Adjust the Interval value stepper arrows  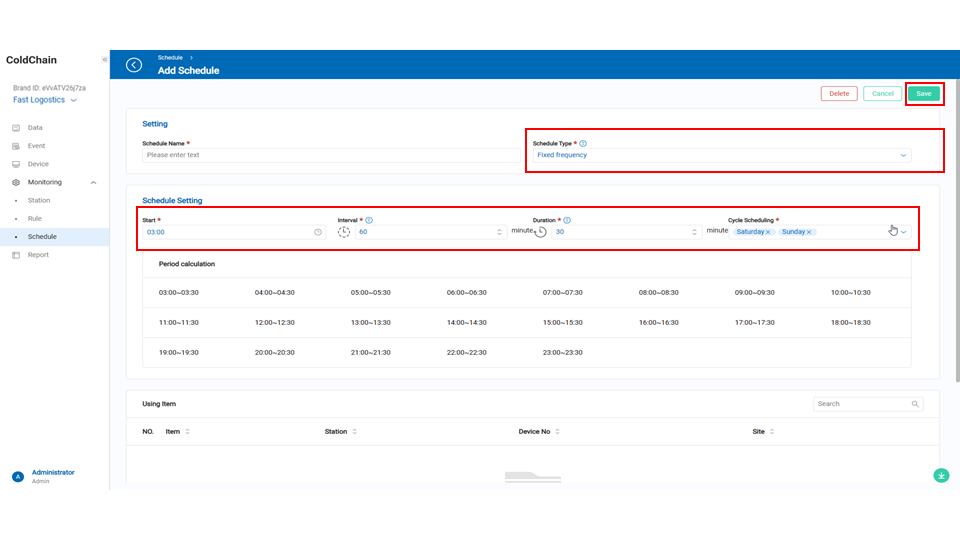pyautogui.click(x=499, y=232)
